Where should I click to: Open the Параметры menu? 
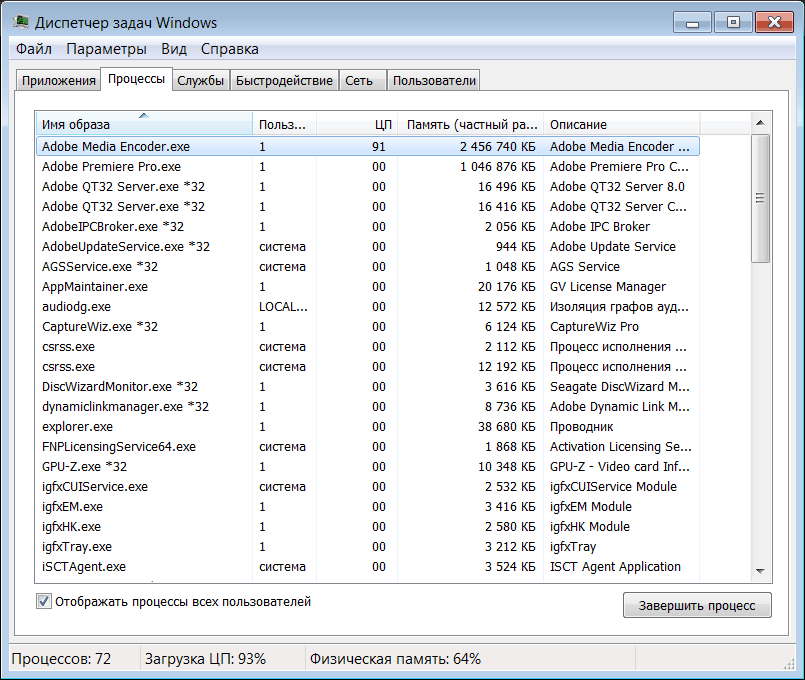pyautogui.click(x=106, y=49)
